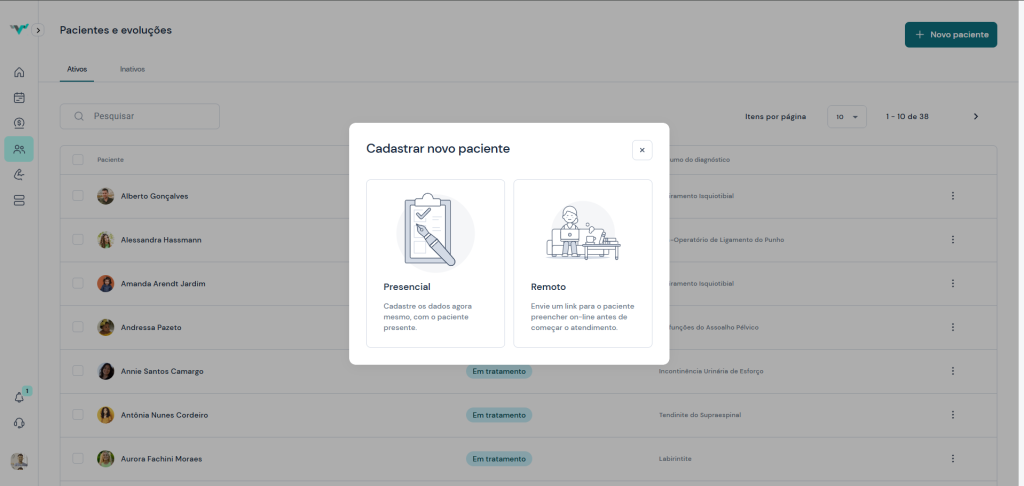Open the finance dollar icon in sidebar
The height and width of the screenshot is (486, 1024).
[19, 123]
